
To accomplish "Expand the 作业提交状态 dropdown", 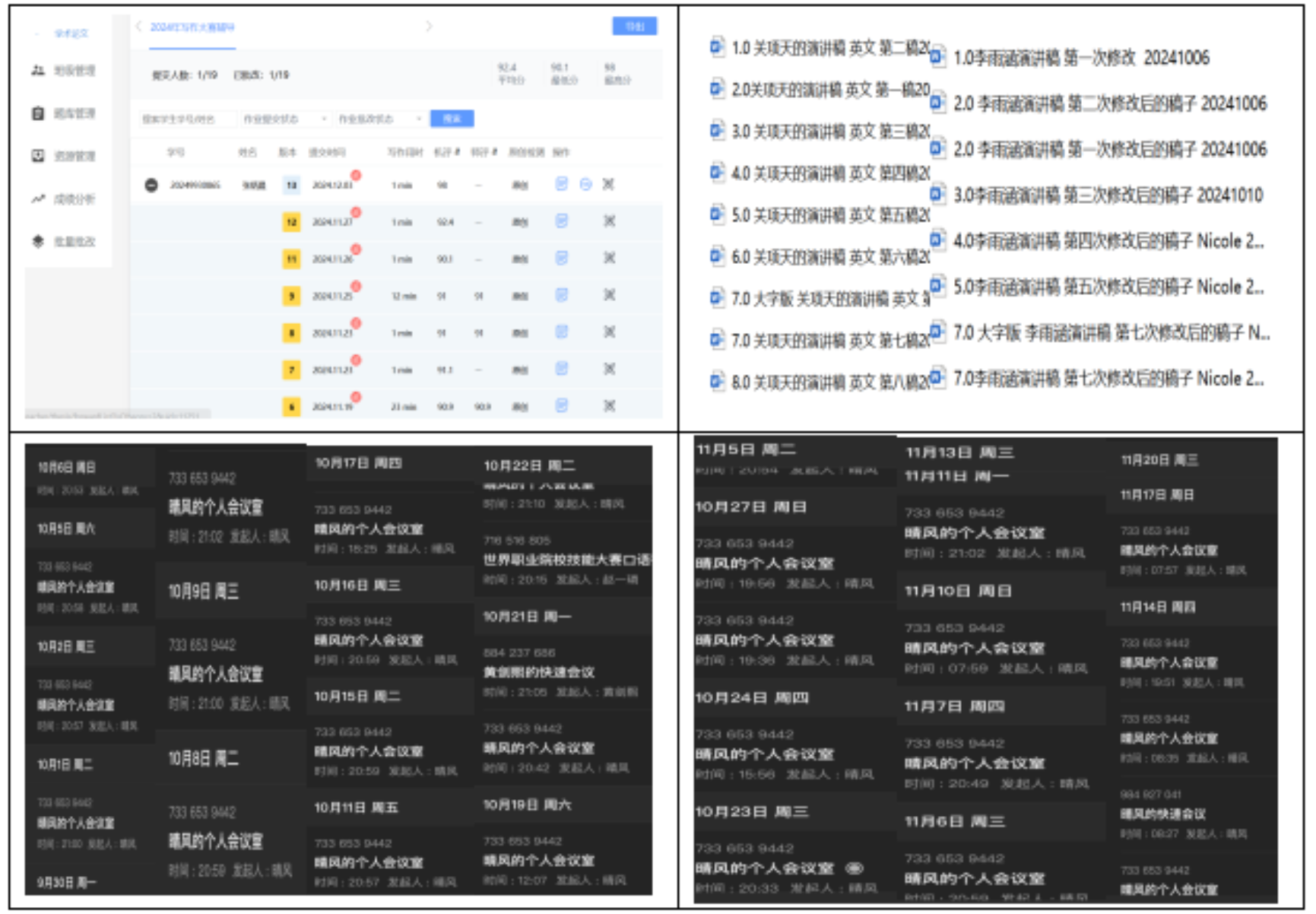I will pos(284,119).
